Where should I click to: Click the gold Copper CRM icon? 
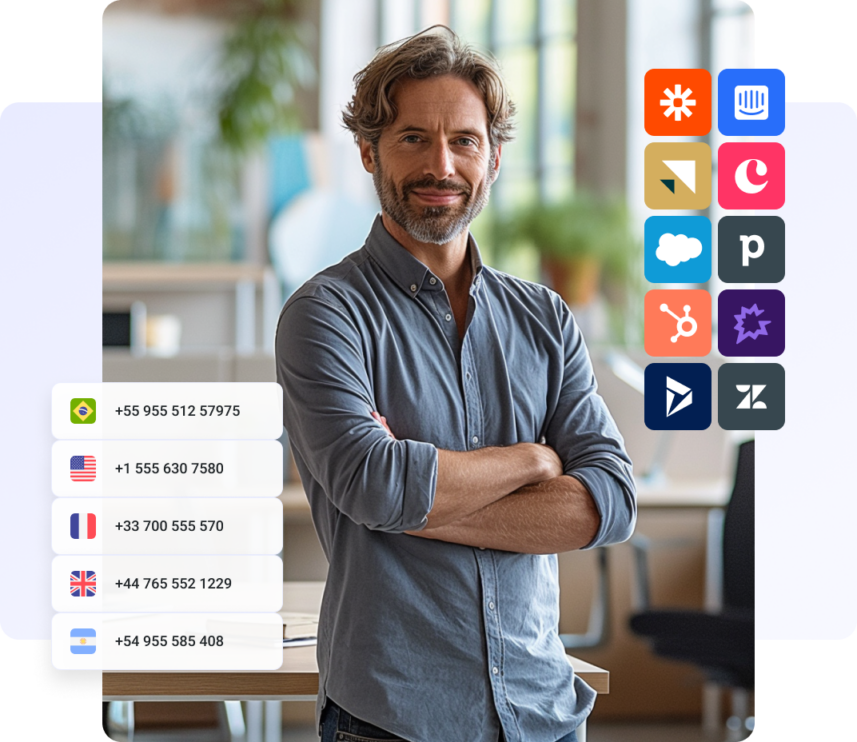pyautogui.click(x=678, y=176)
